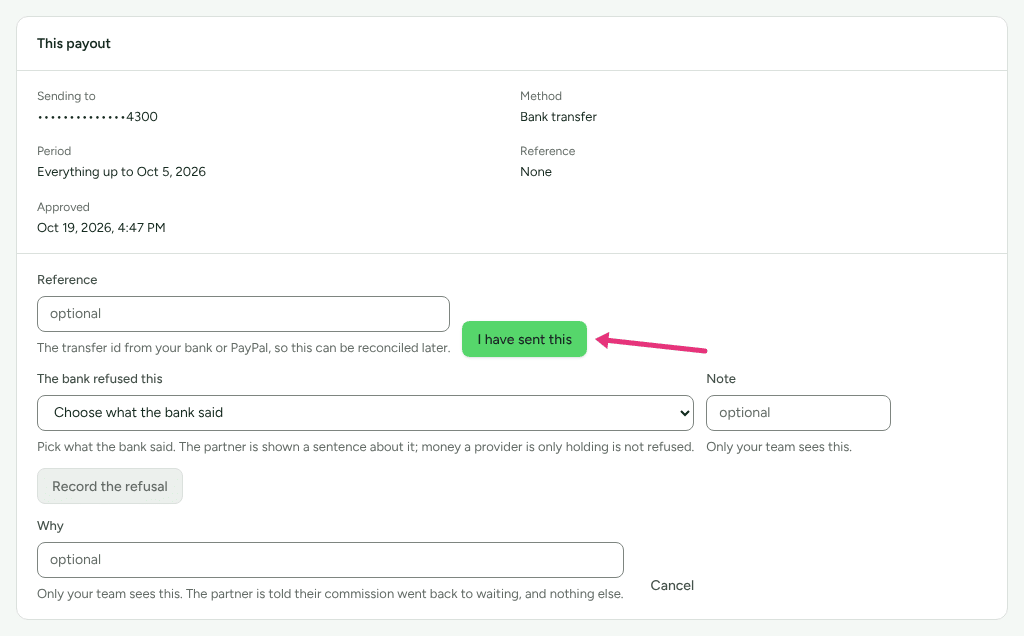Click the green "I have sent this" button

point(524,339)
